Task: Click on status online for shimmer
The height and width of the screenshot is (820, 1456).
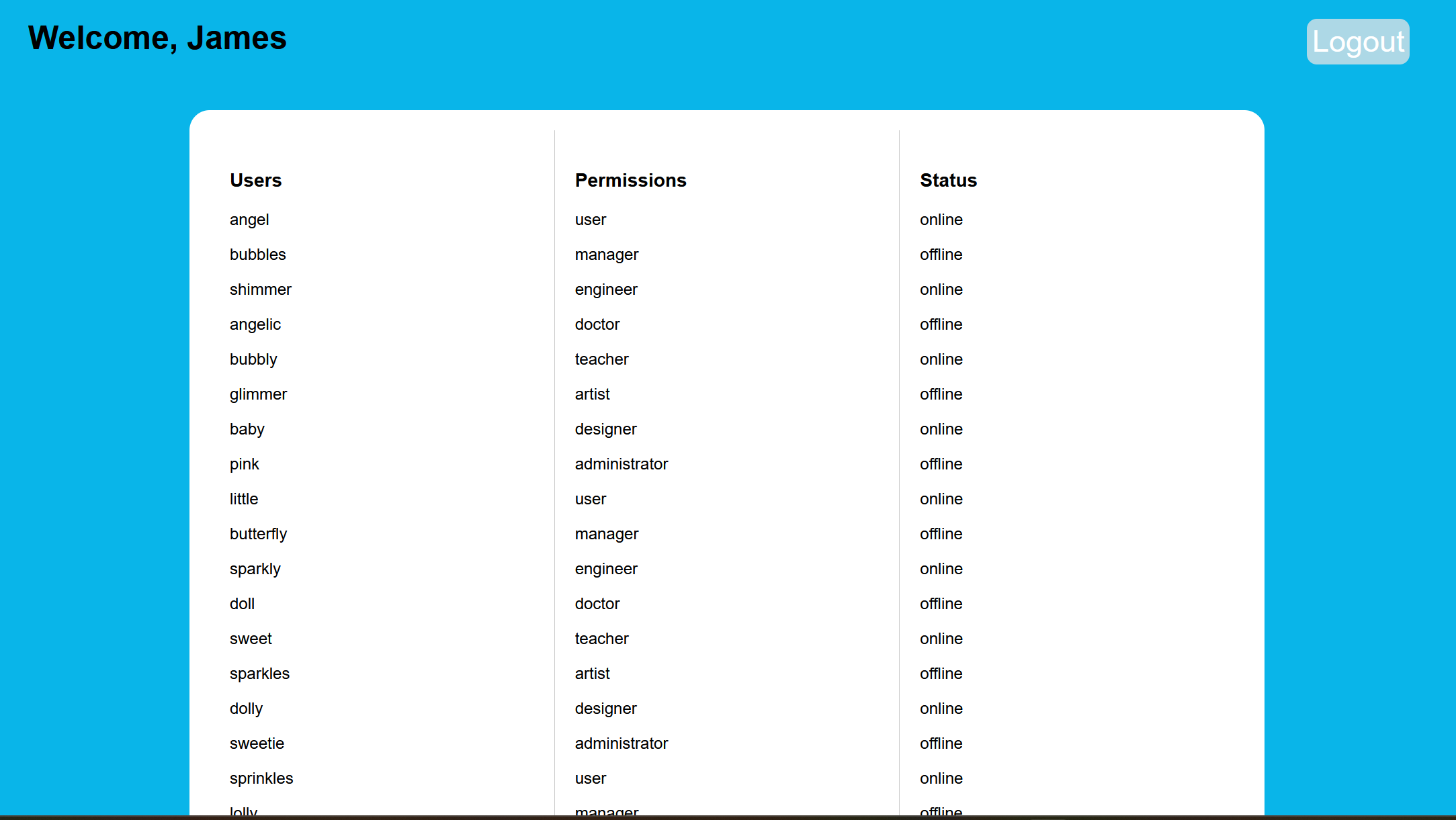Action: coord(940,289)
